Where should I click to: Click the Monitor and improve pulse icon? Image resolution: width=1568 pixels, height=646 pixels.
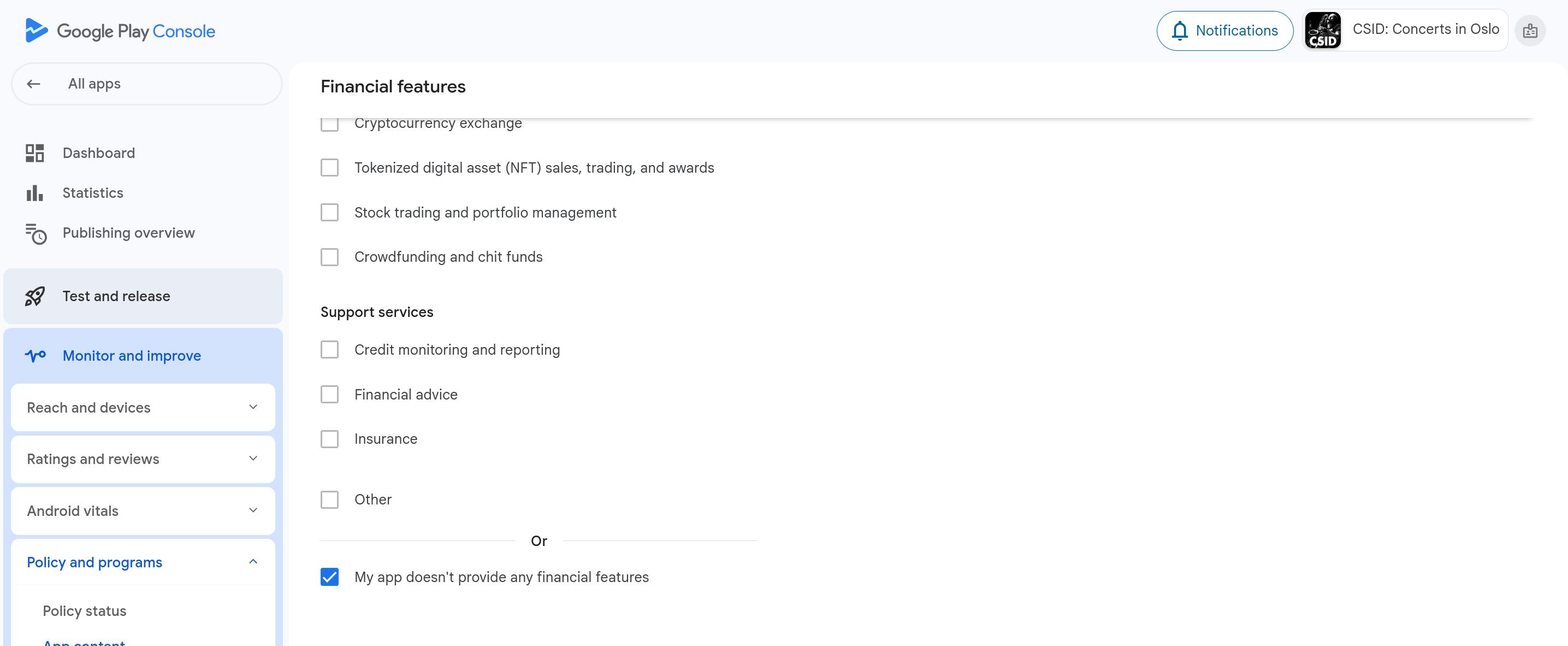pyautogui.click(x=35, y=356)
